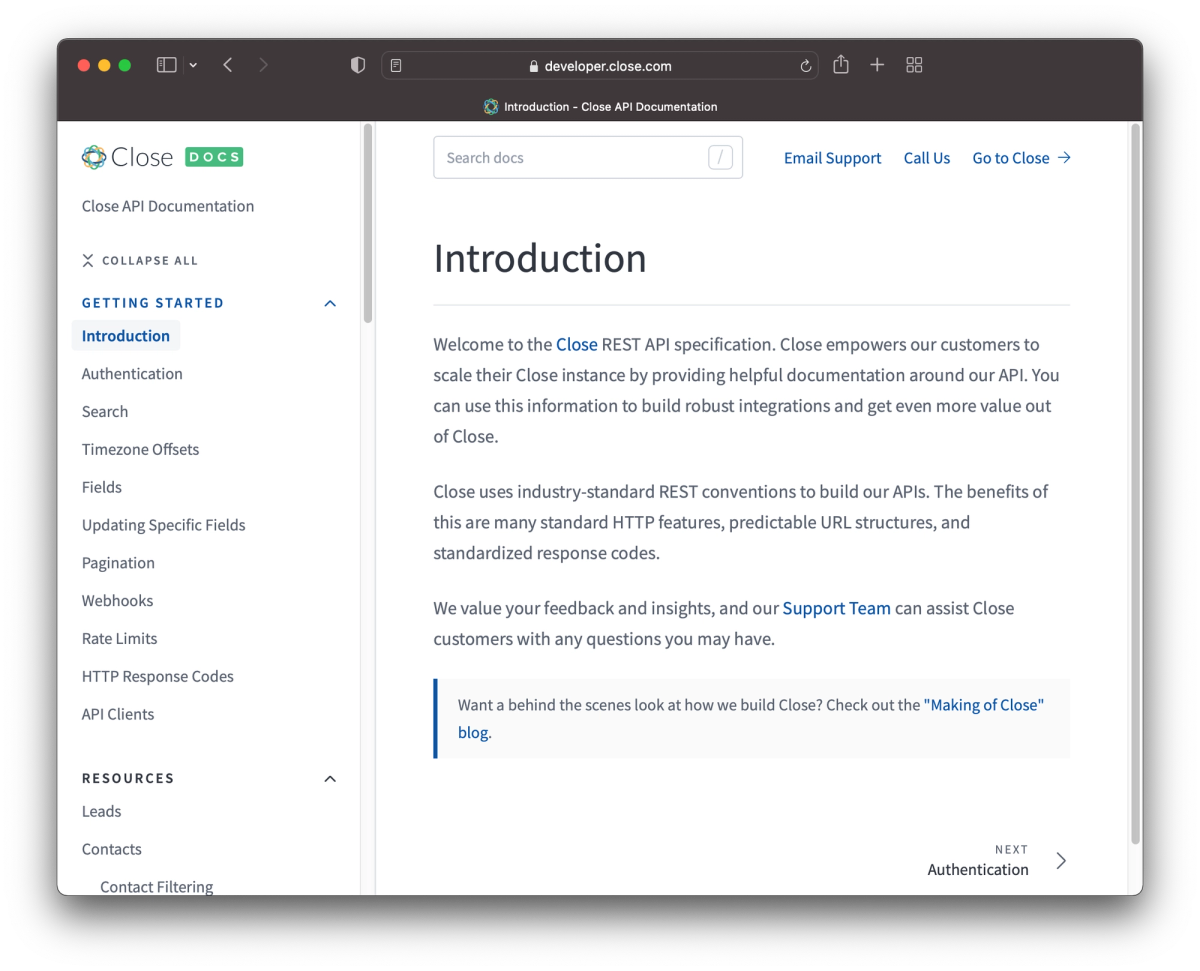This screenshot has width=1200, height=971.
Task: Go to the Next Authentication page link
Action: pos(978,860)
